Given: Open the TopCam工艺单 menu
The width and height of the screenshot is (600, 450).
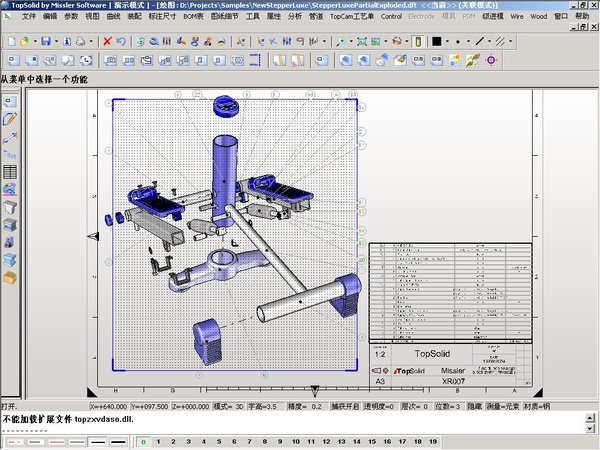Looking at the screenshot, I should click(x=352, y=17).
